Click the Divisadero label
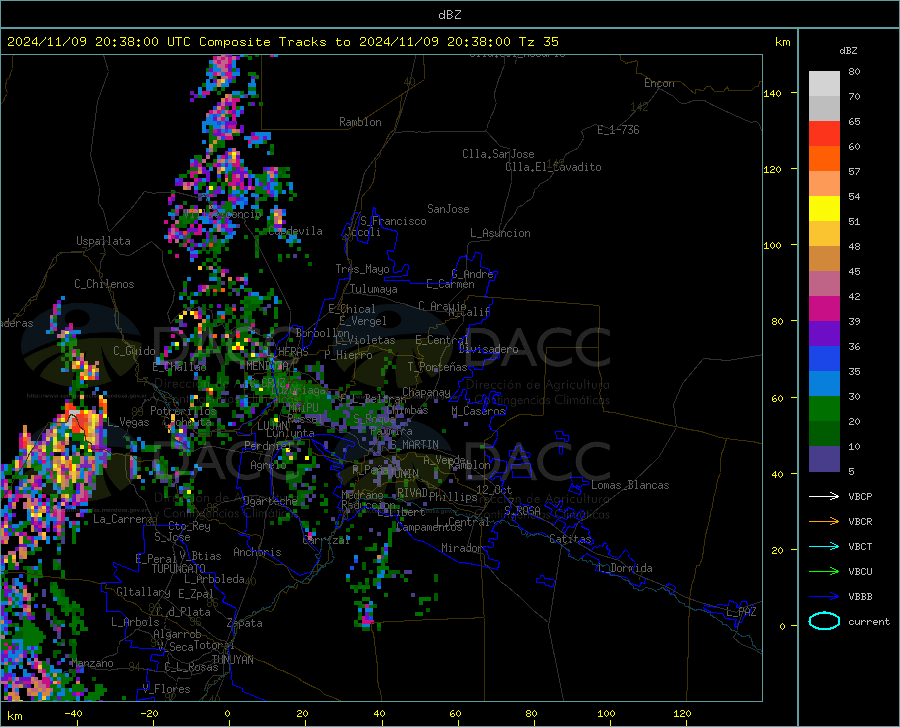This screenshot has height=727, width=900. tap(488, 349)
